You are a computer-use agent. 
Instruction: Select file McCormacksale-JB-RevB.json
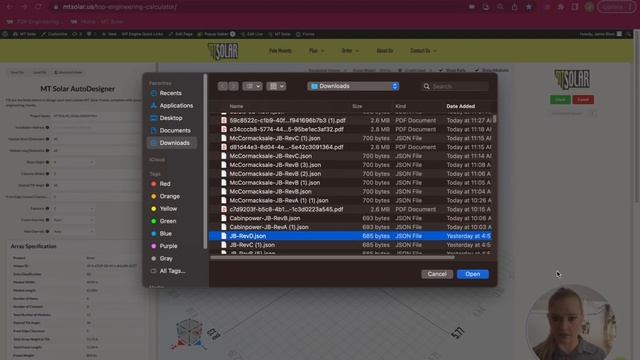click(351, 191)
